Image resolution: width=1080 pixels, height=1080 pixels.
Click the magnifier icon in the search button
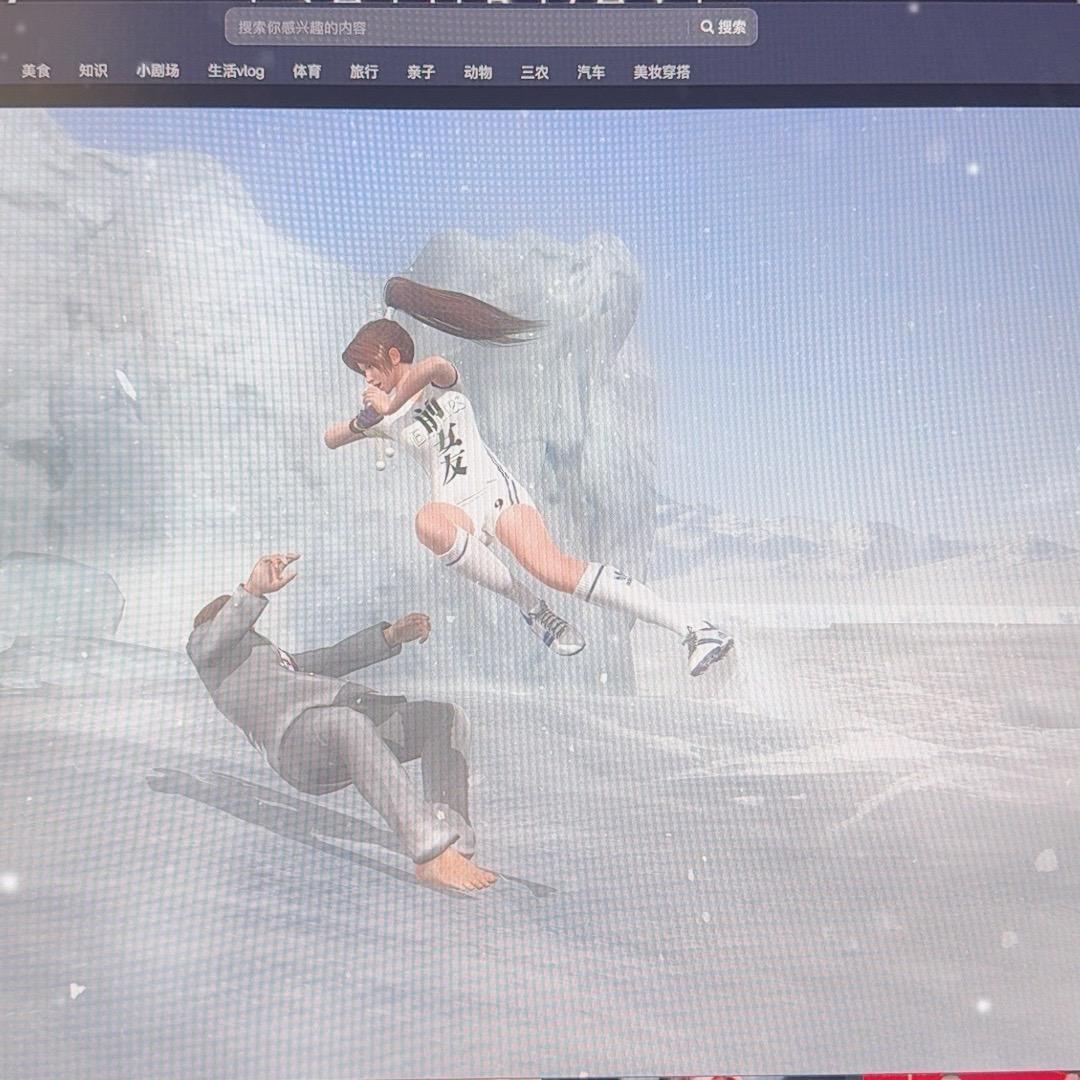[709, 27]
